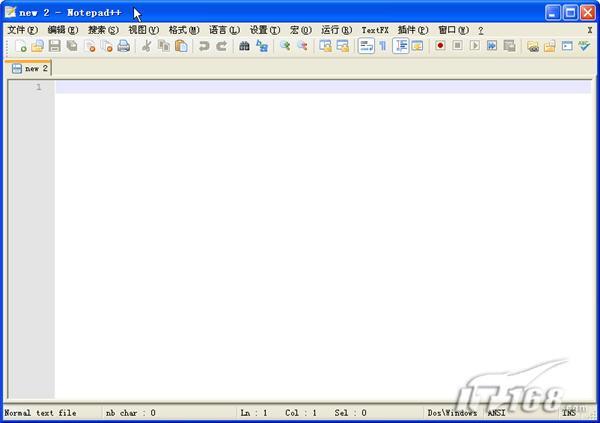
Task: Open the 宏(O) macro menu
Action: point(300,30)
